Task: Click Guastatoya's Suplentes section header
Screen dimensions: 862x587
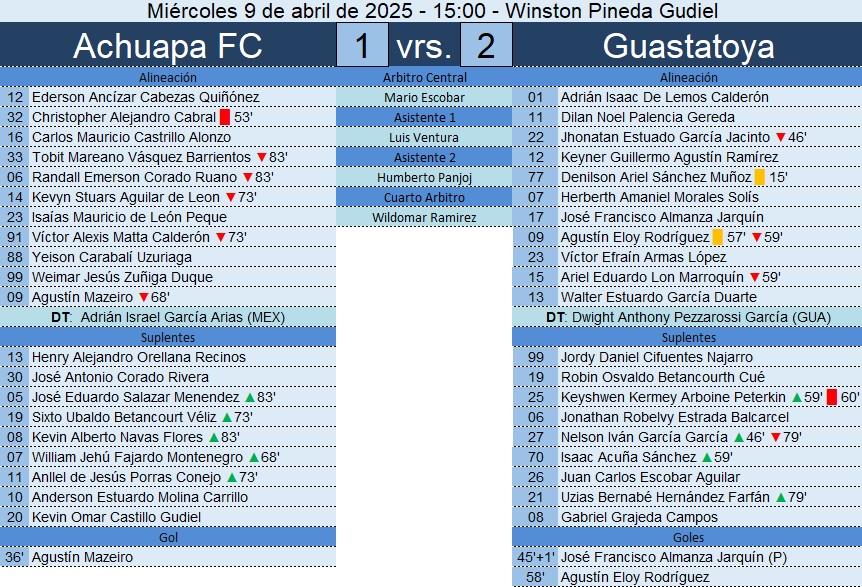Action: click(688, 337)
